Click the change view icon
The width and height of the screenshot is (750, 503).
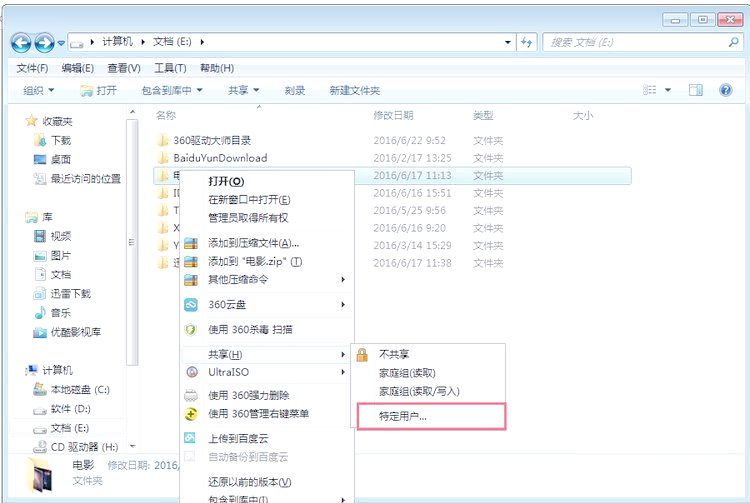click(650, 90)
